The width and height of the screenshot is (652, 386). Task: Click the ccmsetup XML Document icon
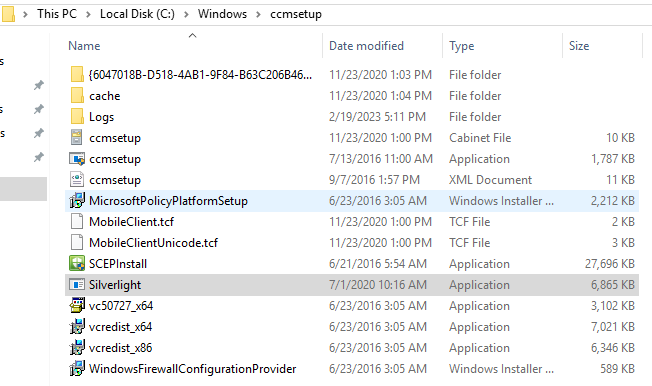coord(77,179)
